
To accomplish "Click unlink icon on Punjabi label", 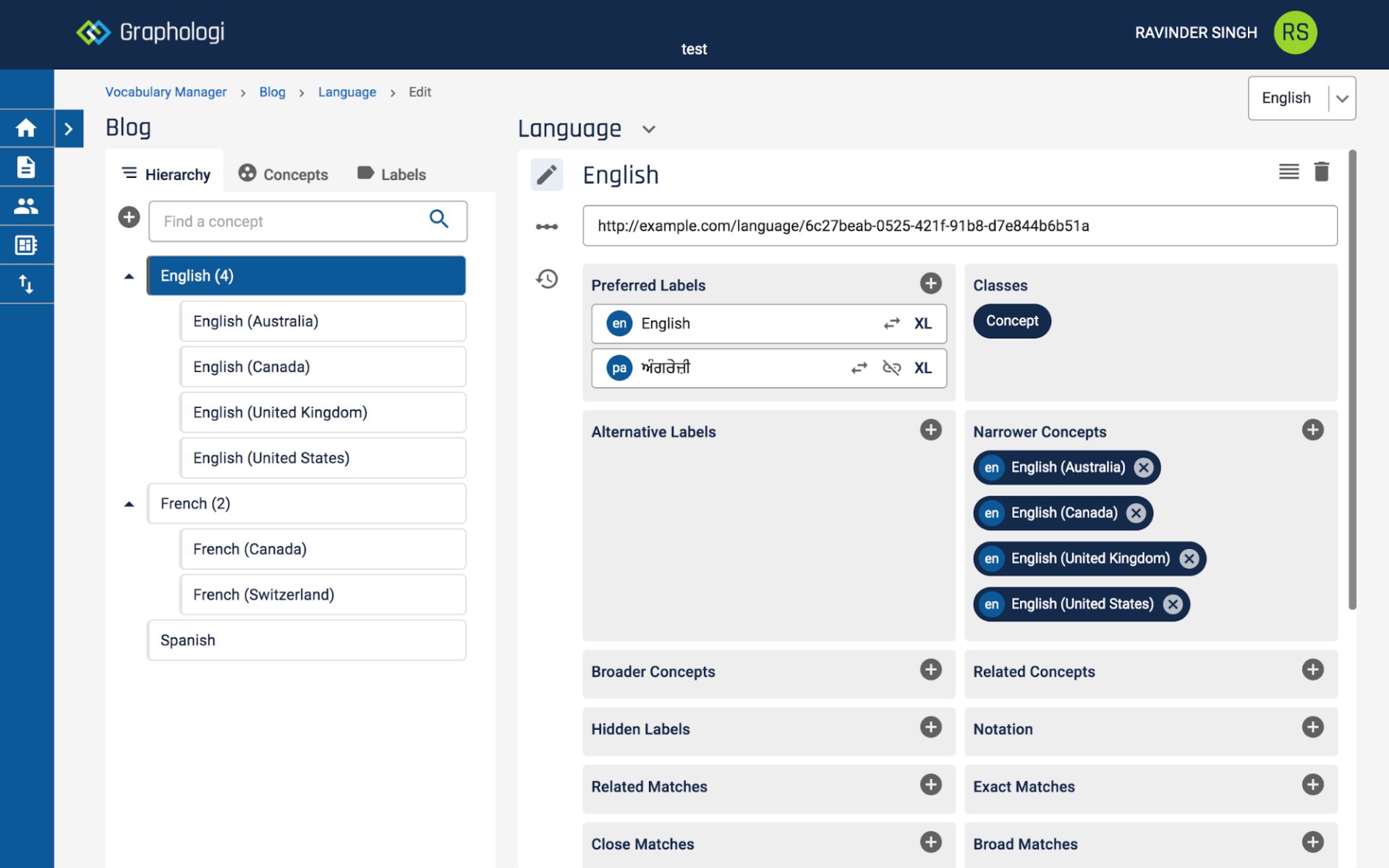I will (891, 368).
